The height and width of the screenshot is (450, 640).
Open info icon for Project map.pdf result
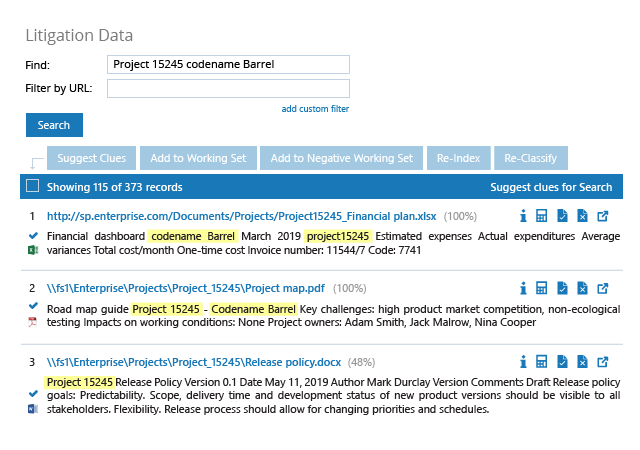pyautogui.click(x=523, y=288)
